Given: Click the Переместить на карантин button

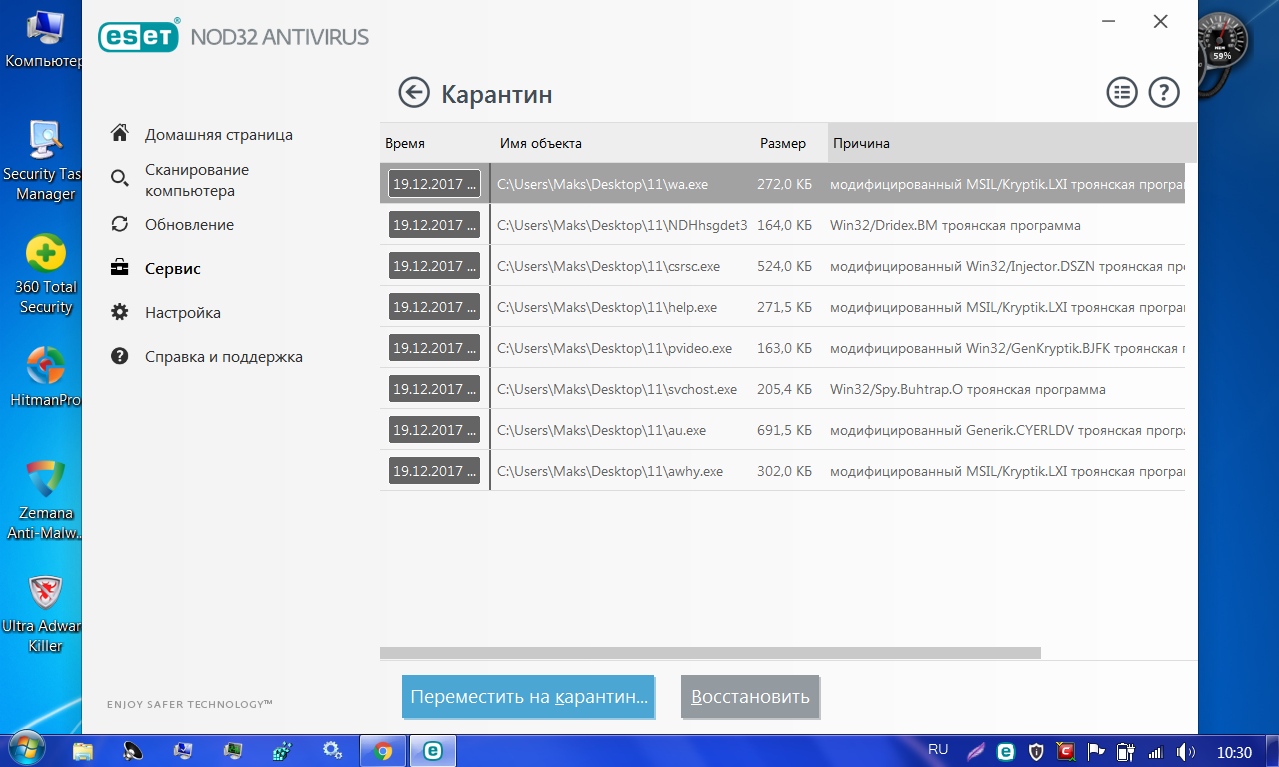Looking at the screenshot, I should coord(530,697).
